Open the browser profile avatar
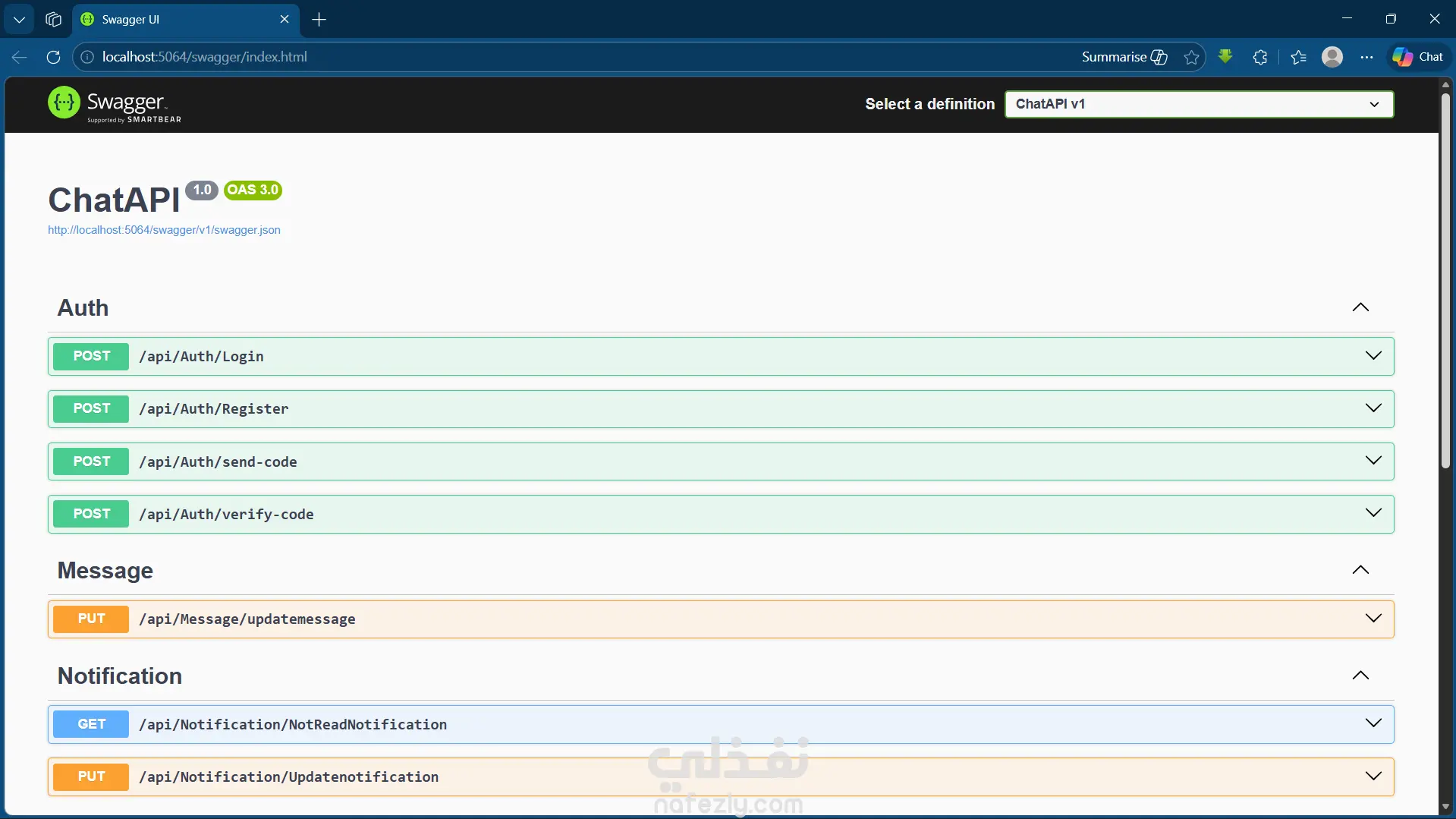This screenshot has width=1456, height=819. point(1332,57)
